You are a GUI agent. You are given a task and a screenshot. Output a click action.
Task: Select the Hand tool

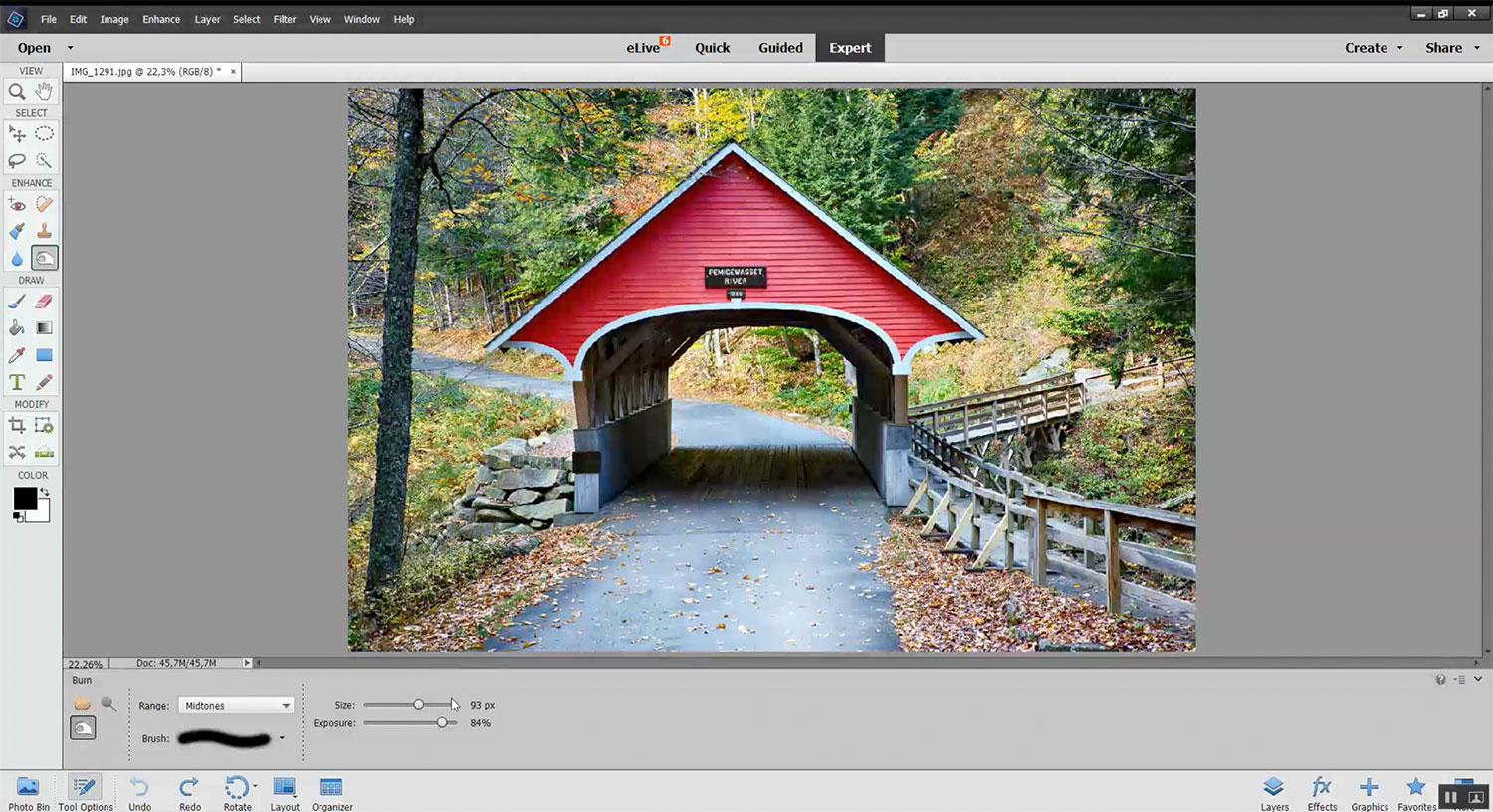click(x=44, y=92)
